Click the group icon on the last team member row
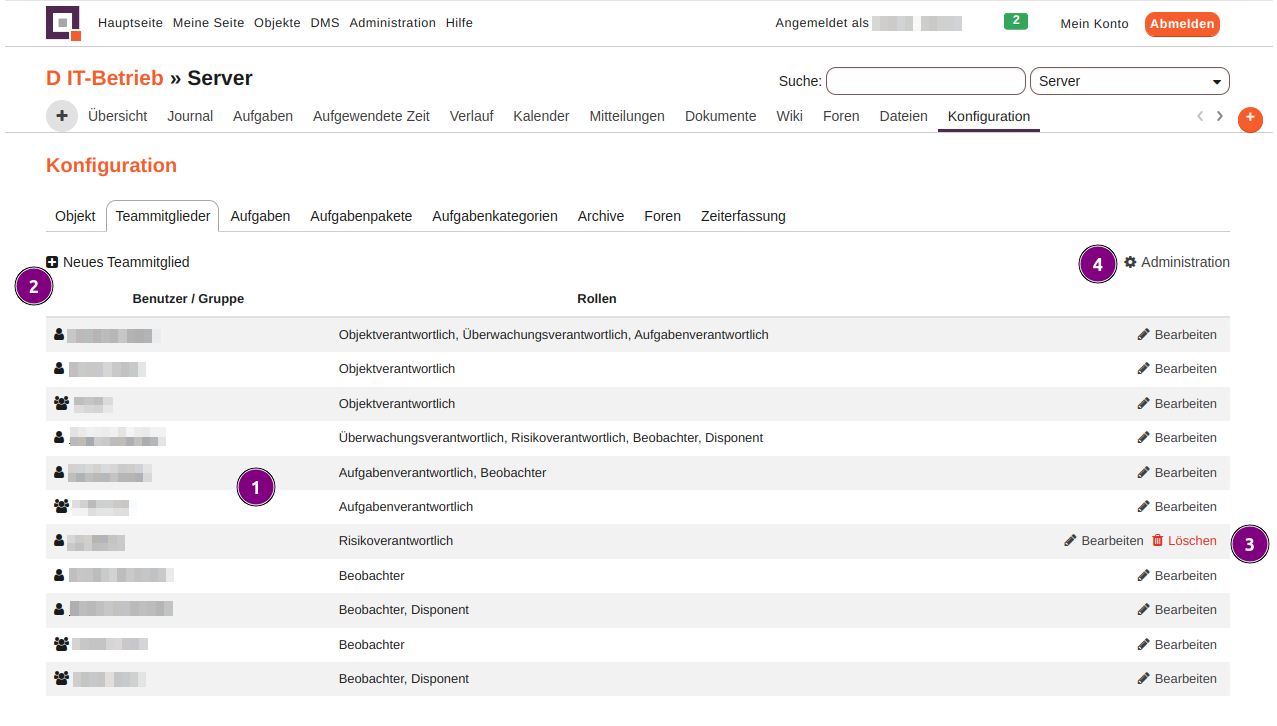Screen dimensions: 1277x726 (60, 678)
